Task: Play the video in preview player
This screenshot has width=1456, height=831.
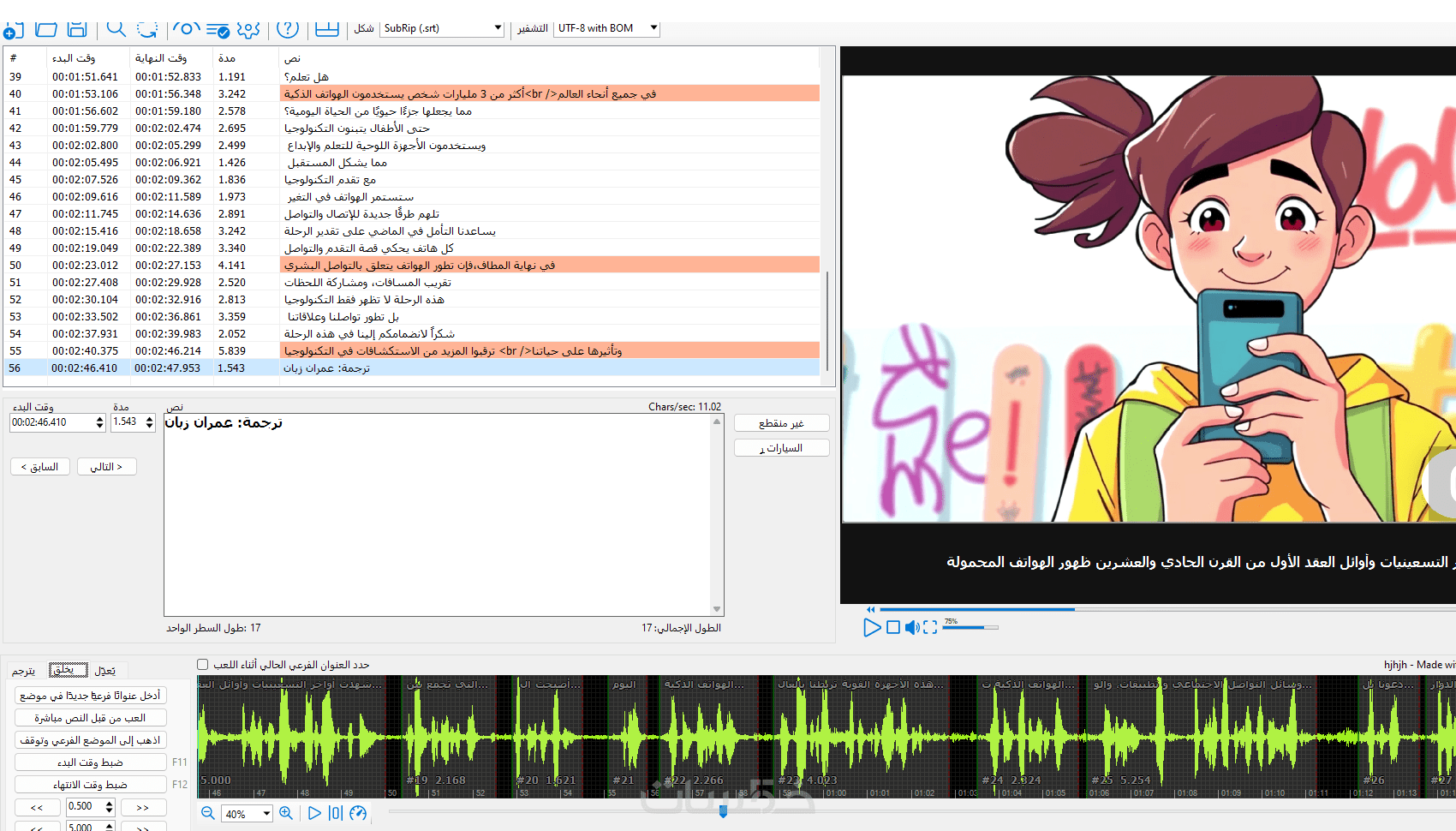Action: pos(872,627)
